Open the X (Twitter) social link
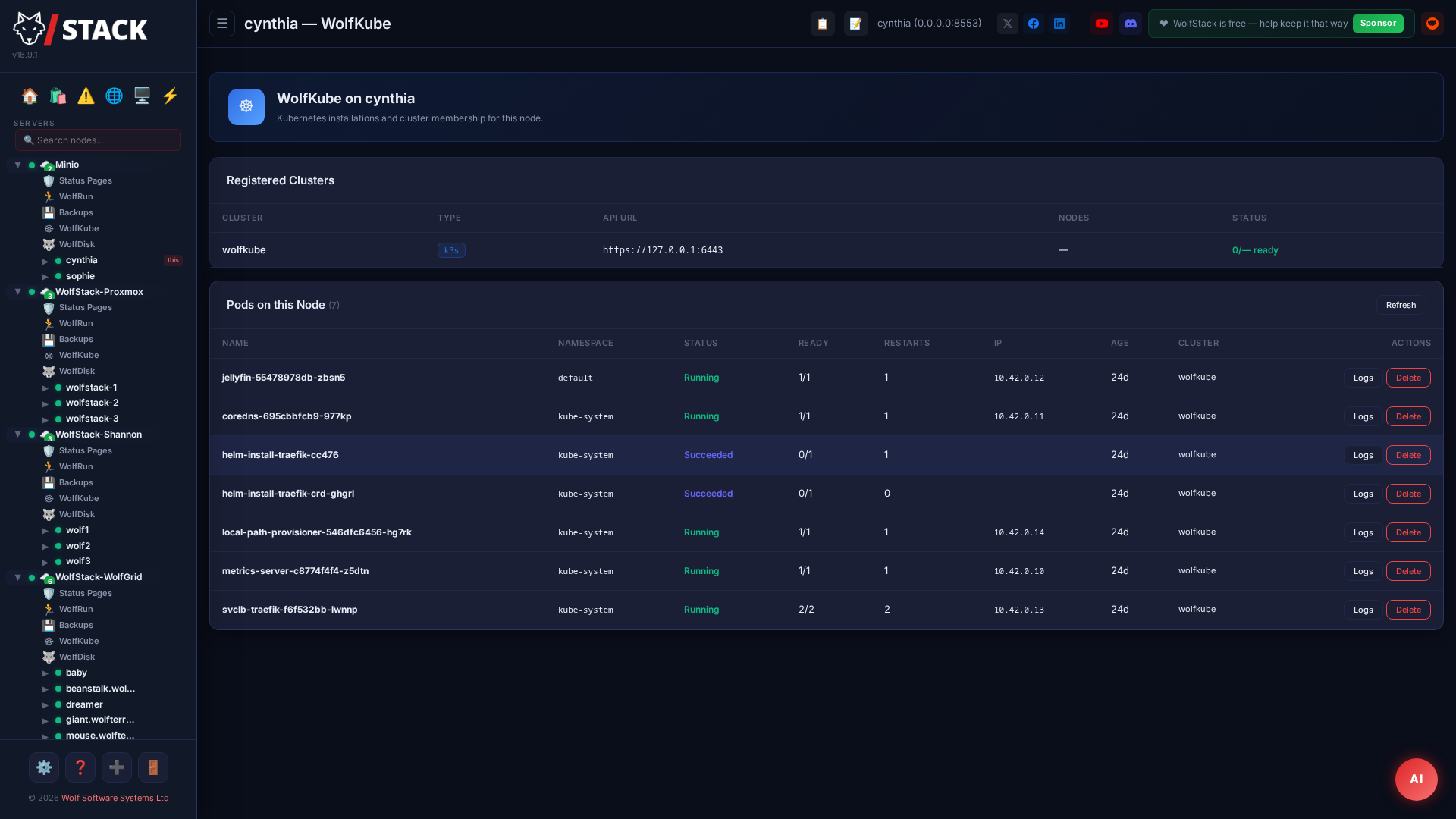This screenshot has width=1456, height=819. 1008,24
